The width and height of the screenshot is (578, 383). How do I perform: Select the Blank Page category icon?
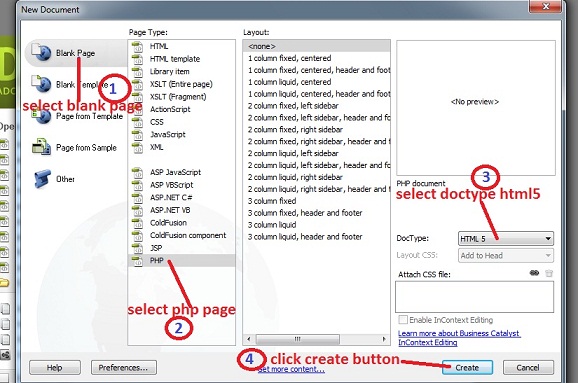pyautogui.click(x=41, y=52)
